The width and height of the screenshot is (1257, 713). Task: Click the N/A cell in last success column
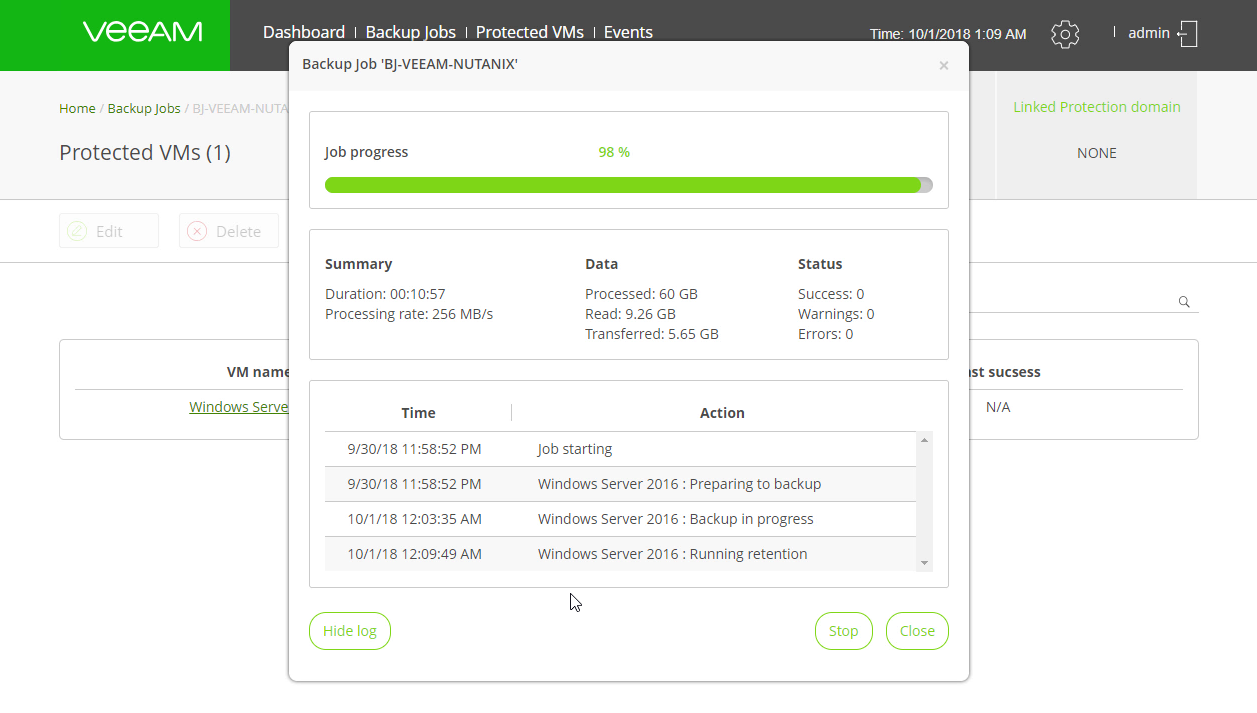(x=998, y=407)
